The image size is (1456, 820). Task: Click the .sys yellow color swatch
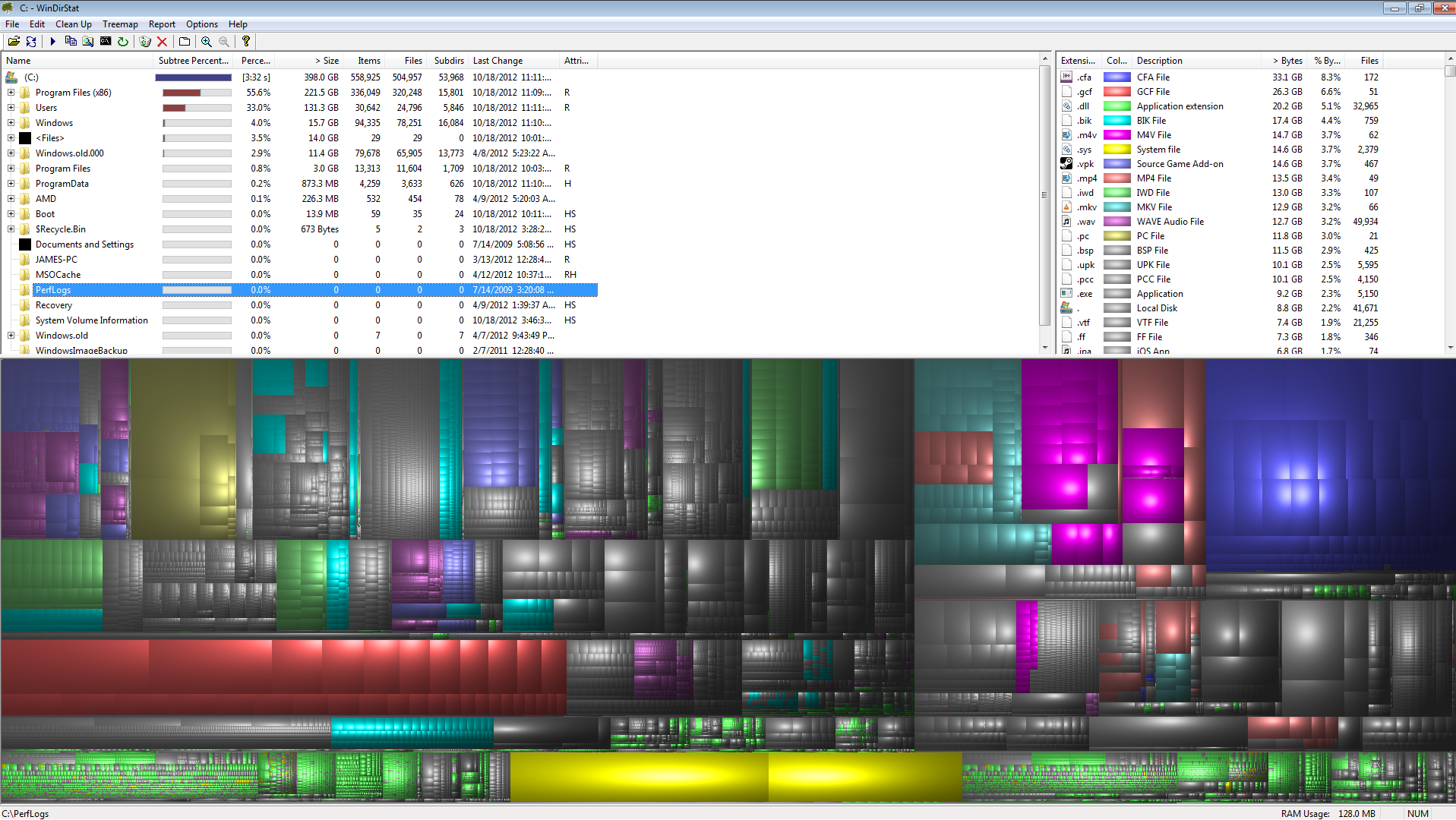(x=1116, y=150)
